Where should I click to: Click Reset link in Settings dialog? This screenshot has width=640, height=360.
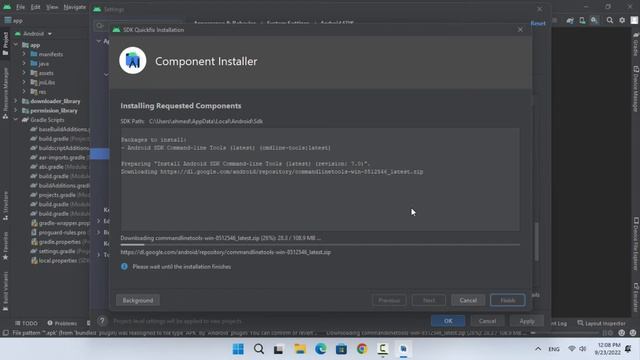(x=538, y=23)
